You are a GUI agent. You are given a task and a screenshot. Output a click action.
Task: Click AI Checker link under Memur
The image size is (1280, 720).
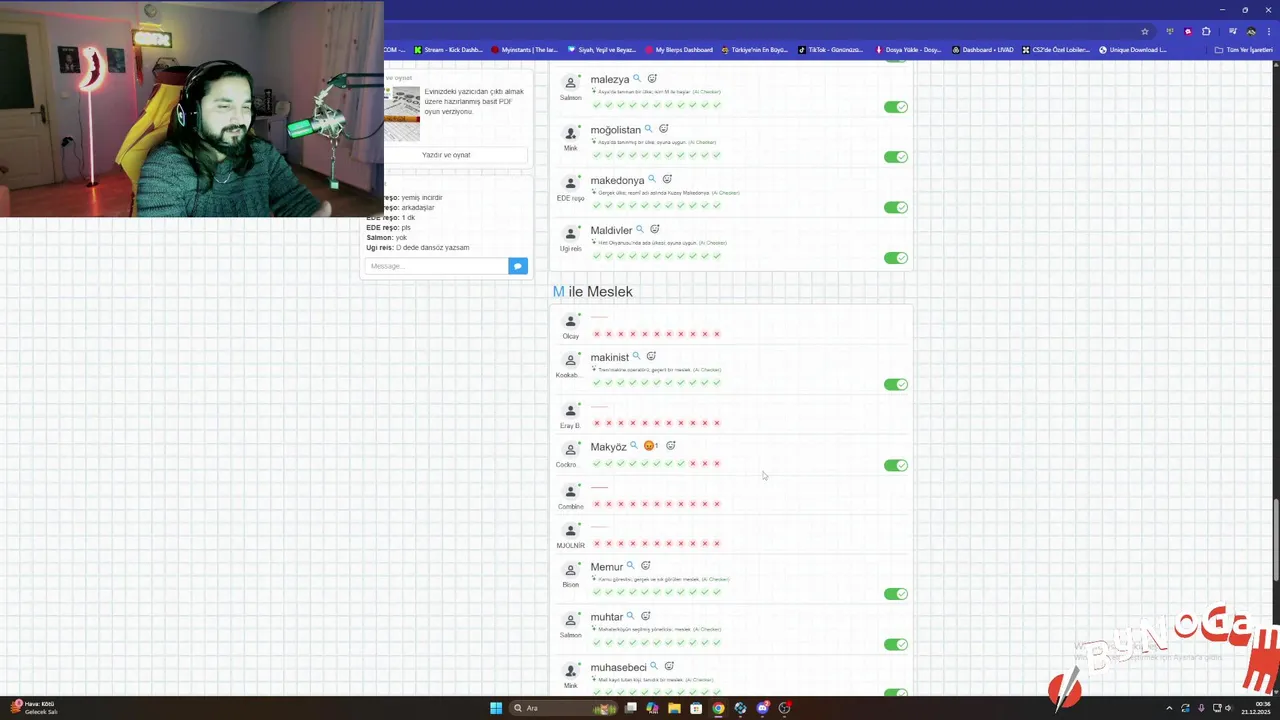point(715,579)
